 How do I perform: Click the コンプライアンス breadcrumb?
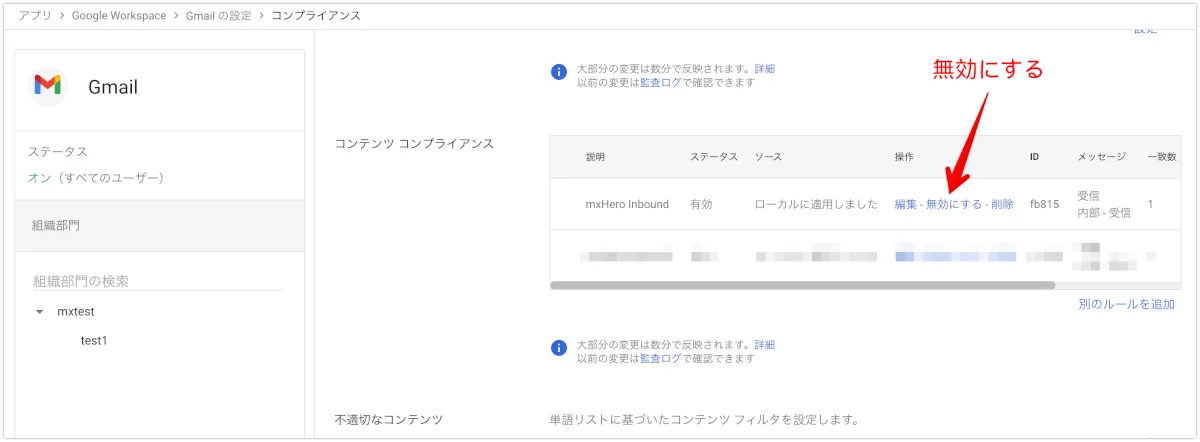tap(317, 16)
